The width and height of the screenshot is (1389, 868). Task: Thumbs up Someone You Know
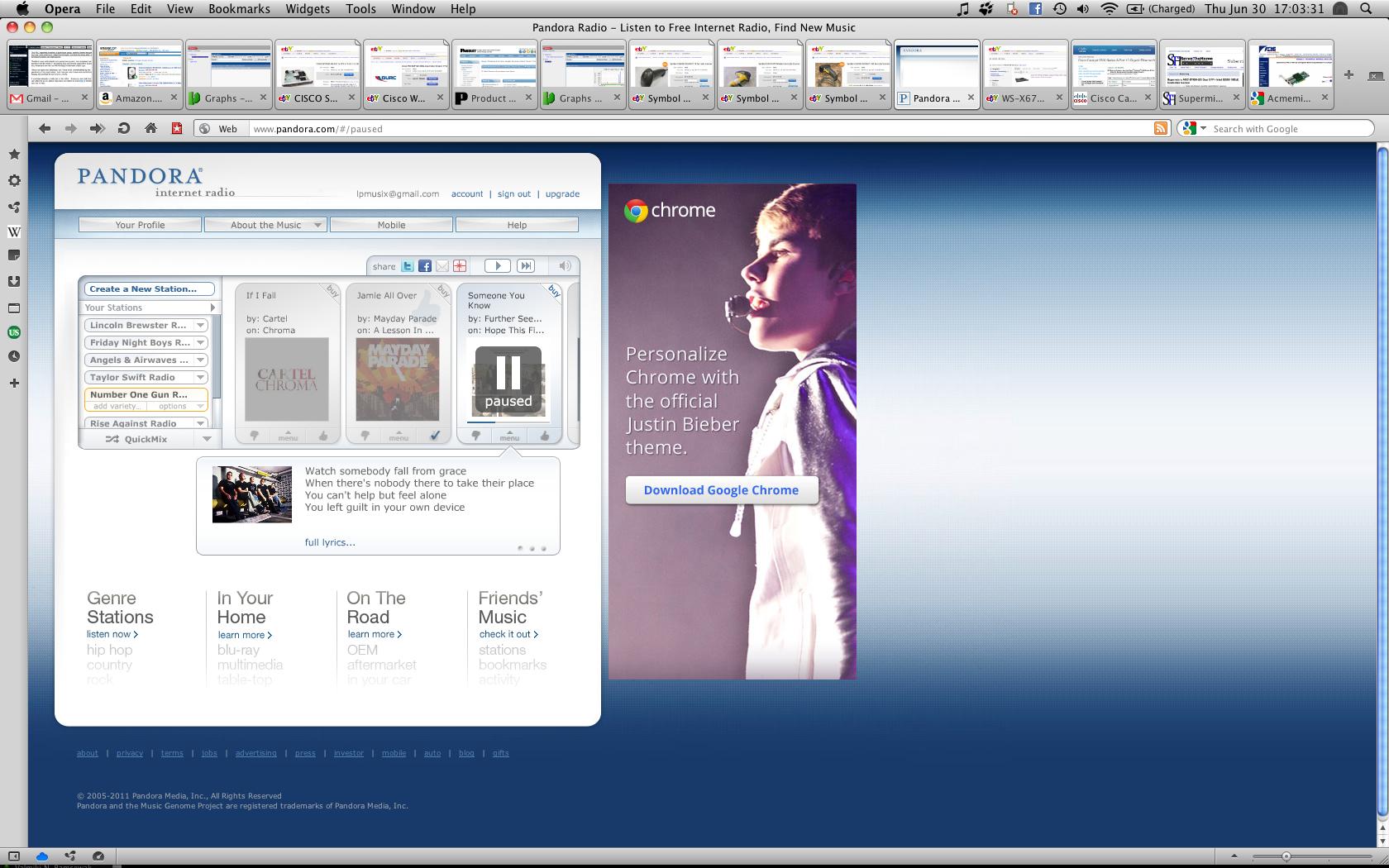pyautogui.click(x=544, y=436)
